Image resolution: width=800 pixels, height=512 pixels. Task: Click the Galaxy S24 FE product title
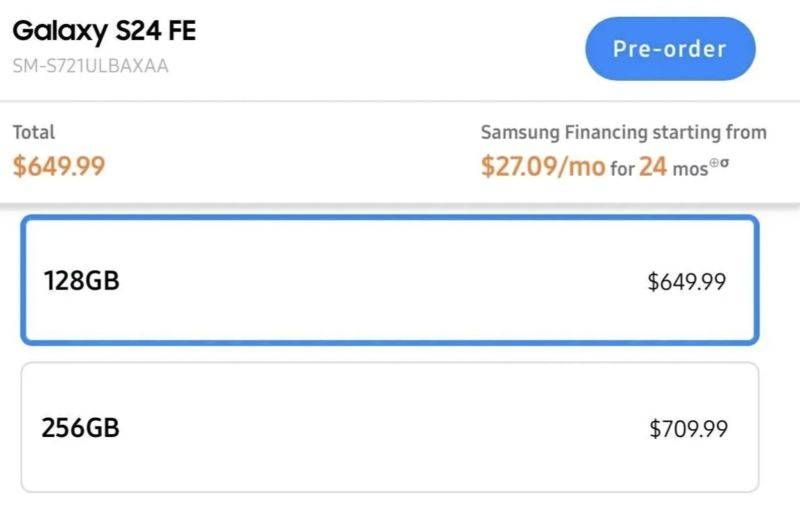(x=104, y=31)
